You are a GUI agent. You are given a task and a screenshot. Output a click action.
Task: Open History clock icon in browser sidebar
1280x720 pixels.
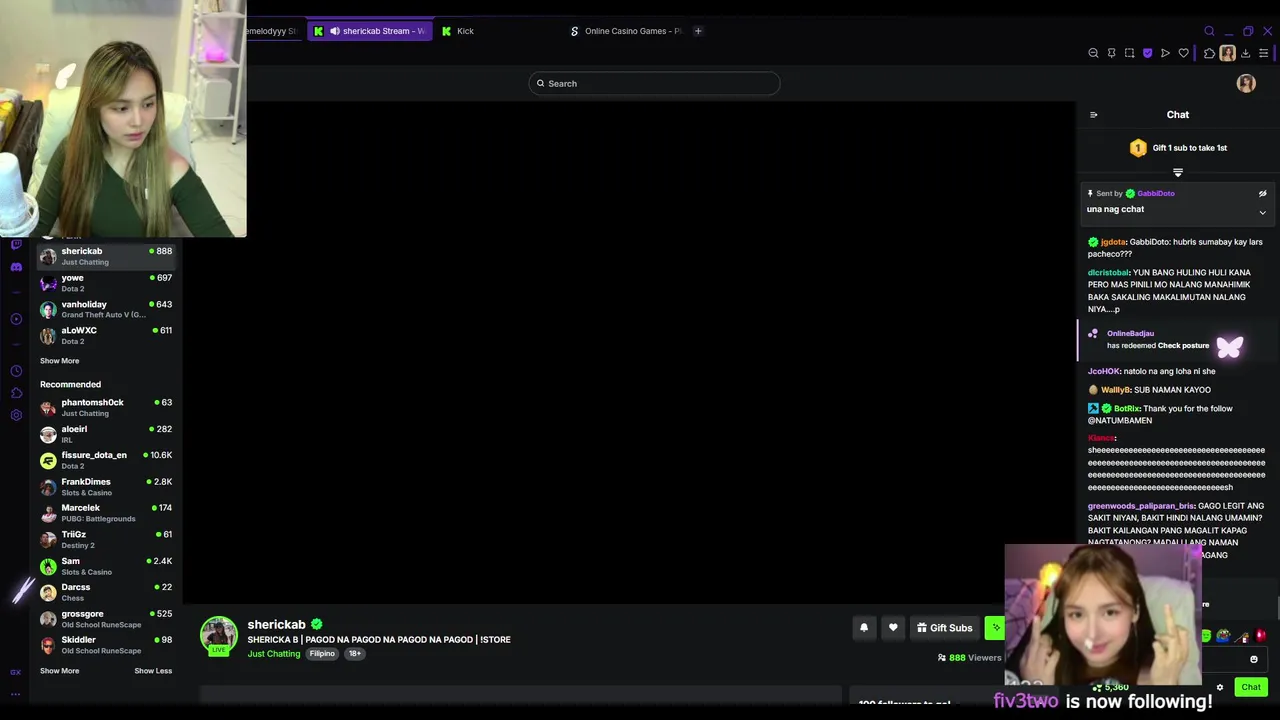coord(16,371)
